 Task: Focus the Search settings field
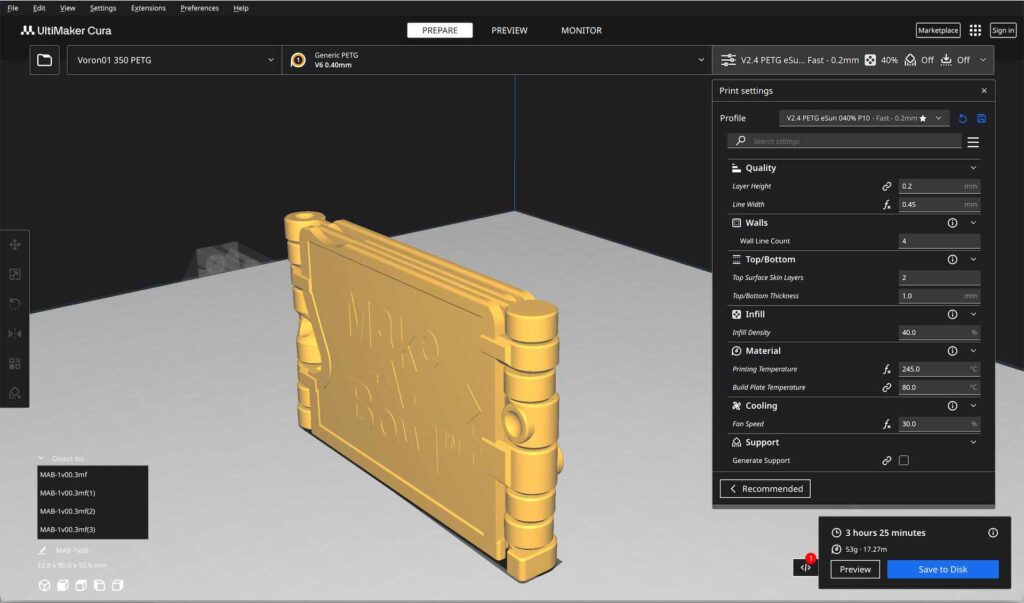pos(844,141)
